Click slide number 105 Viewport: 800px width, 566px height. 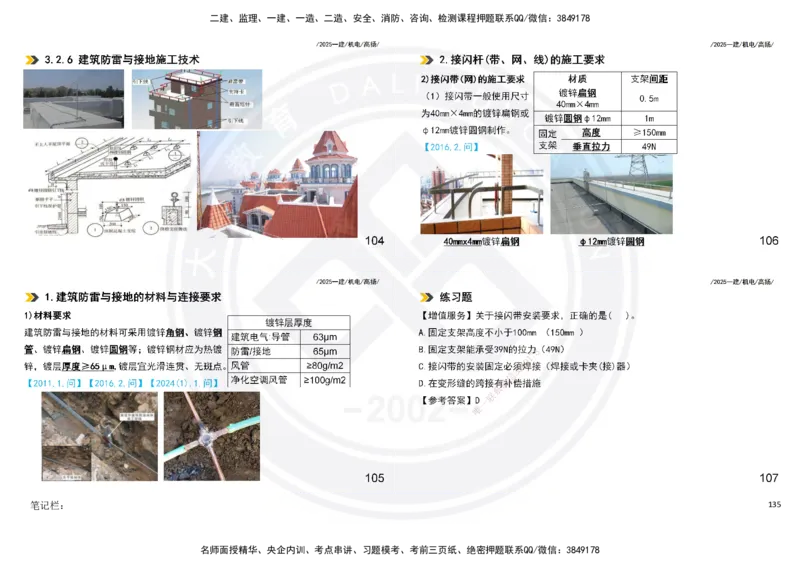(374, 478)
